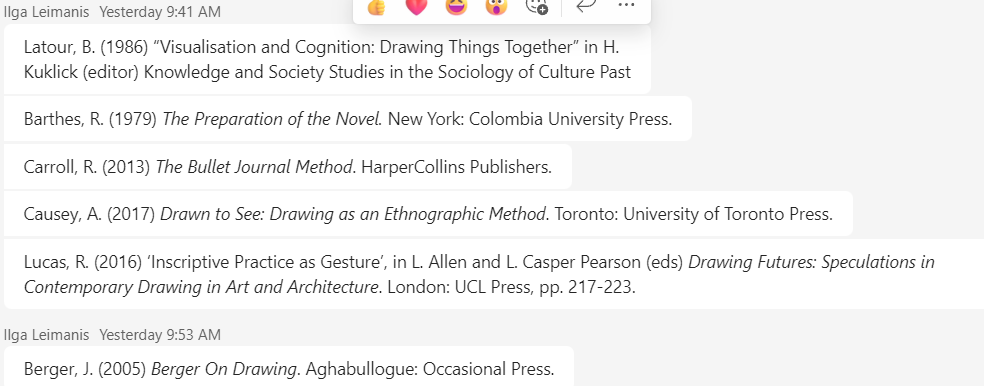Open the three-dot more options menu

(626, 5)
